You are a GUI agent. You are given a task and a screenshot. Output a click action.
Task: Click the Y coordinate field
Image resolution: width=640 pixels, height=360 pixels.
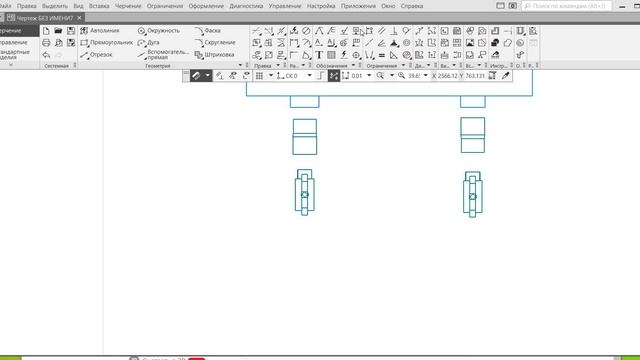475,76
